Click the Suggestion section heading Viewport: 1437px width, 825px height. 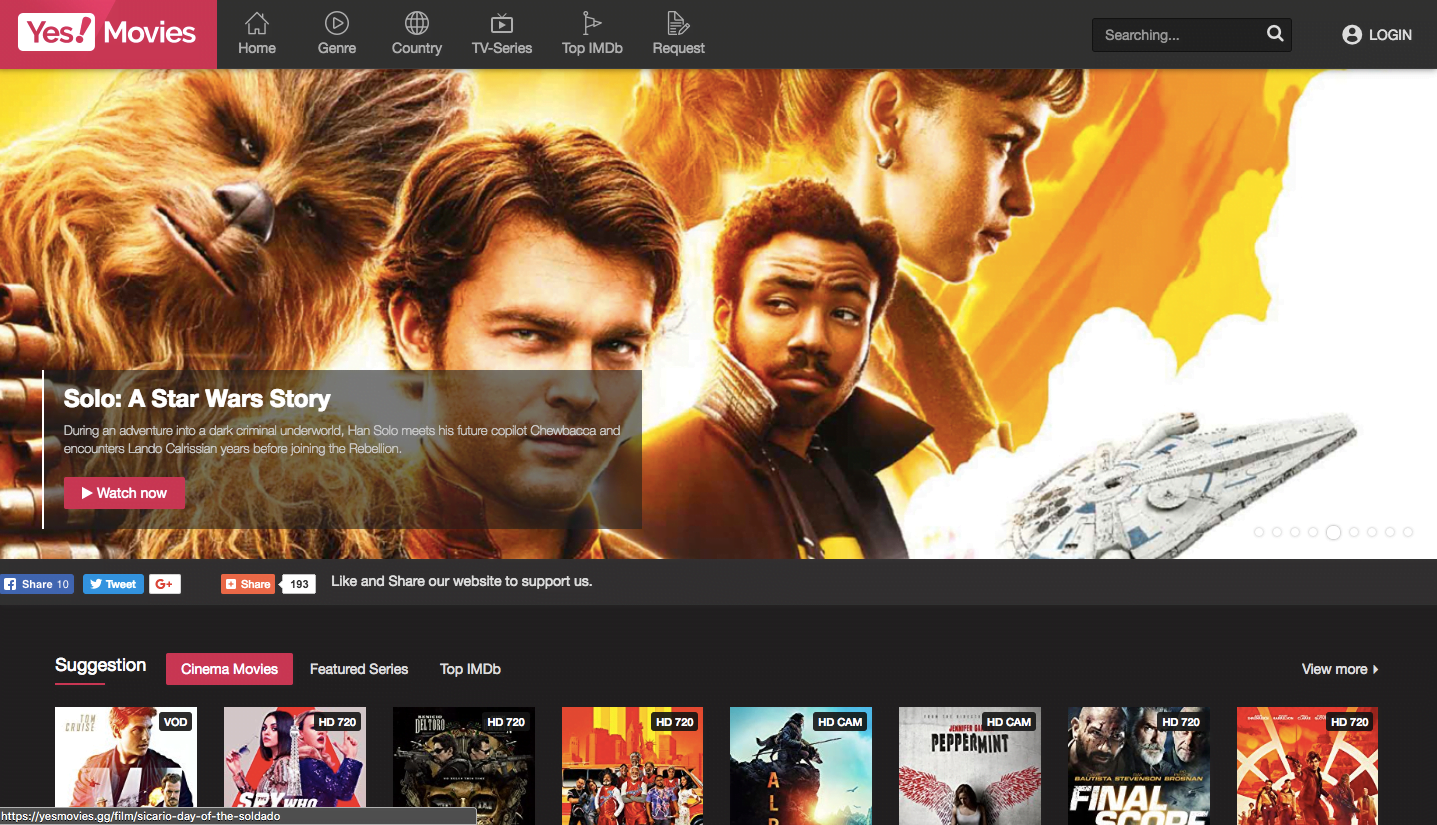[x=100, y=666]
